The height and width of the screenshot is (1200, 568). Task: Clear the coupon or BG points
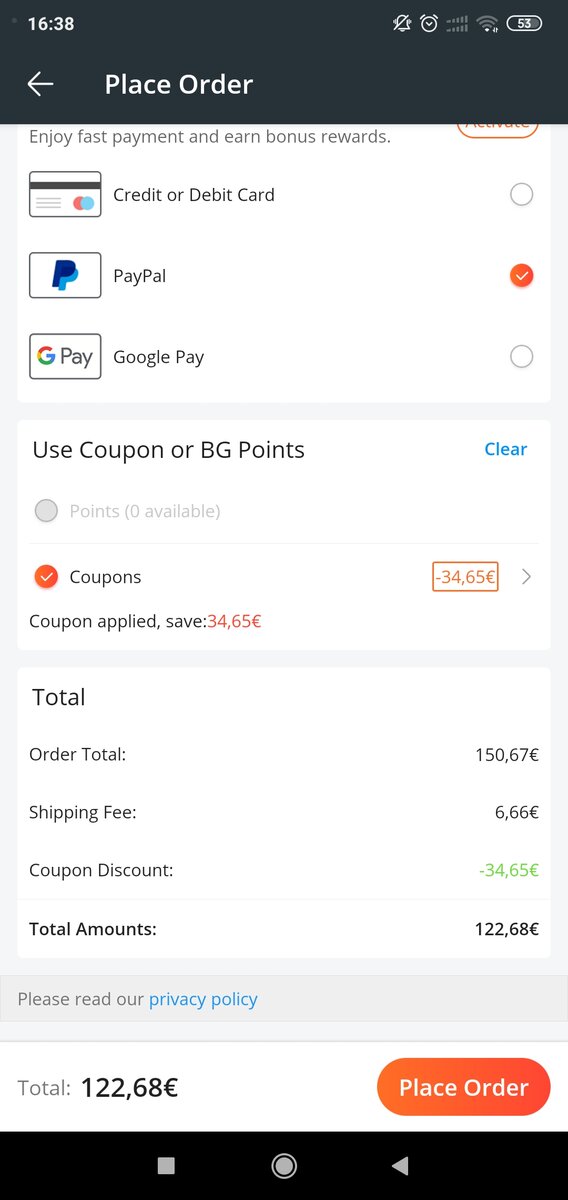click(x=505, y=449)
